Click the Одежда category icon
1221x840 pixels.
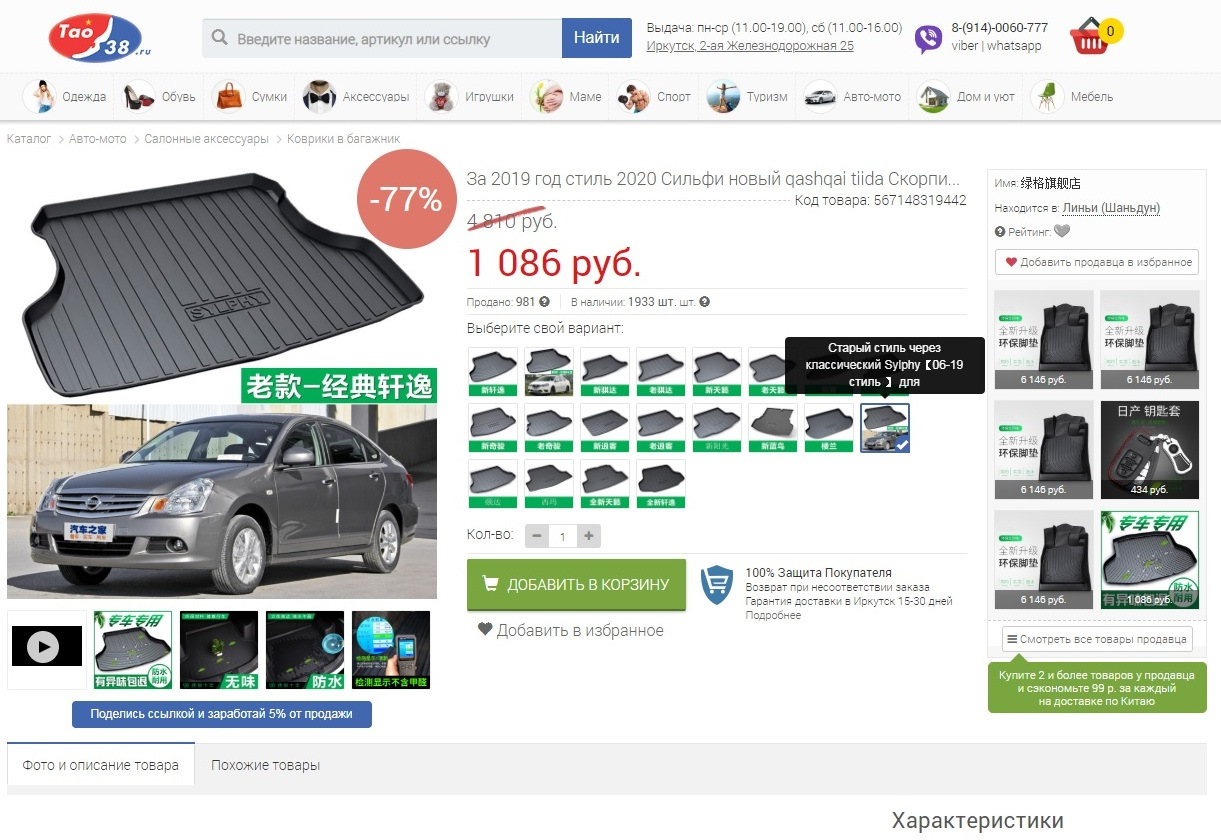tap(39, 97)
